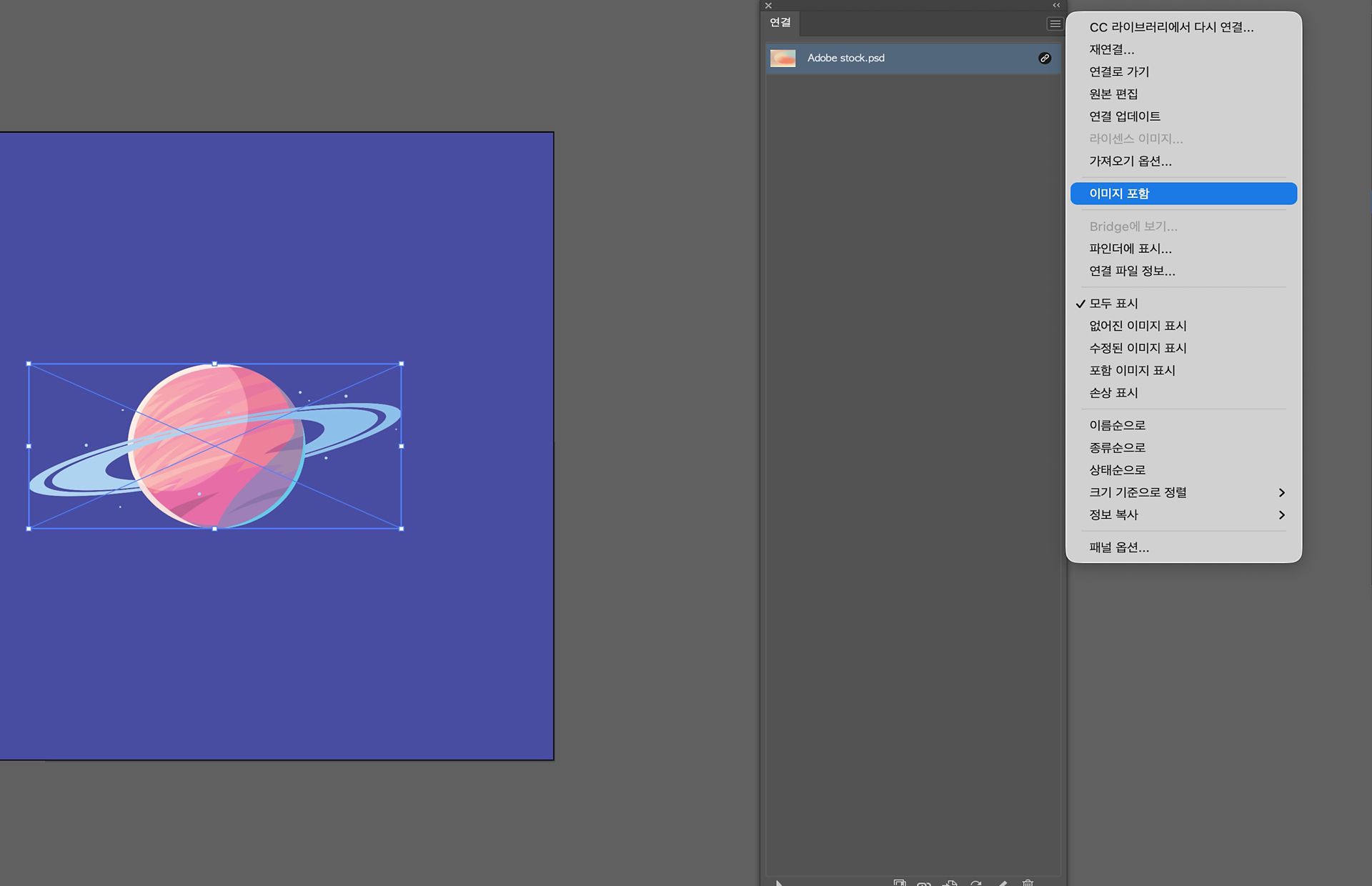The image size is (1372, 886).
Task: Enable 포함 이미지 표시 filter
Action: [x=1183, y=370]
